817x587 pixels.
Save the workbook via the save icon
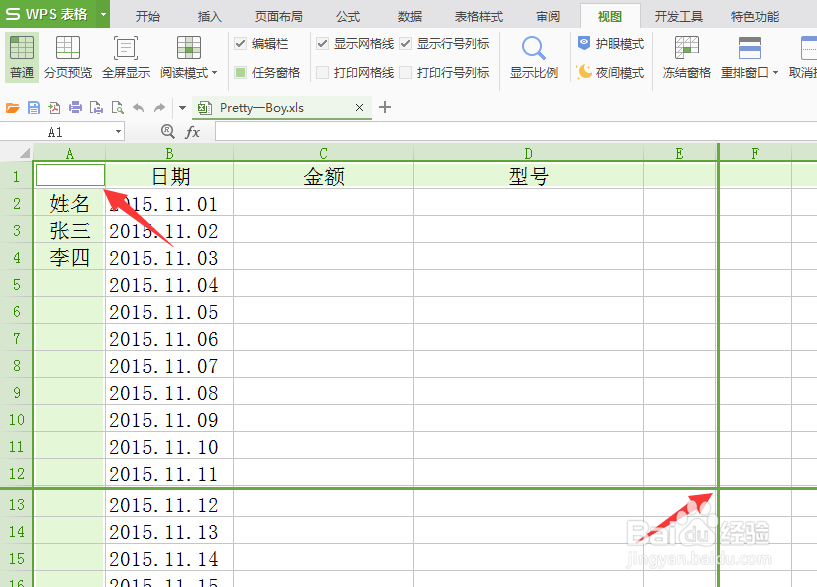tap(33, 107)
